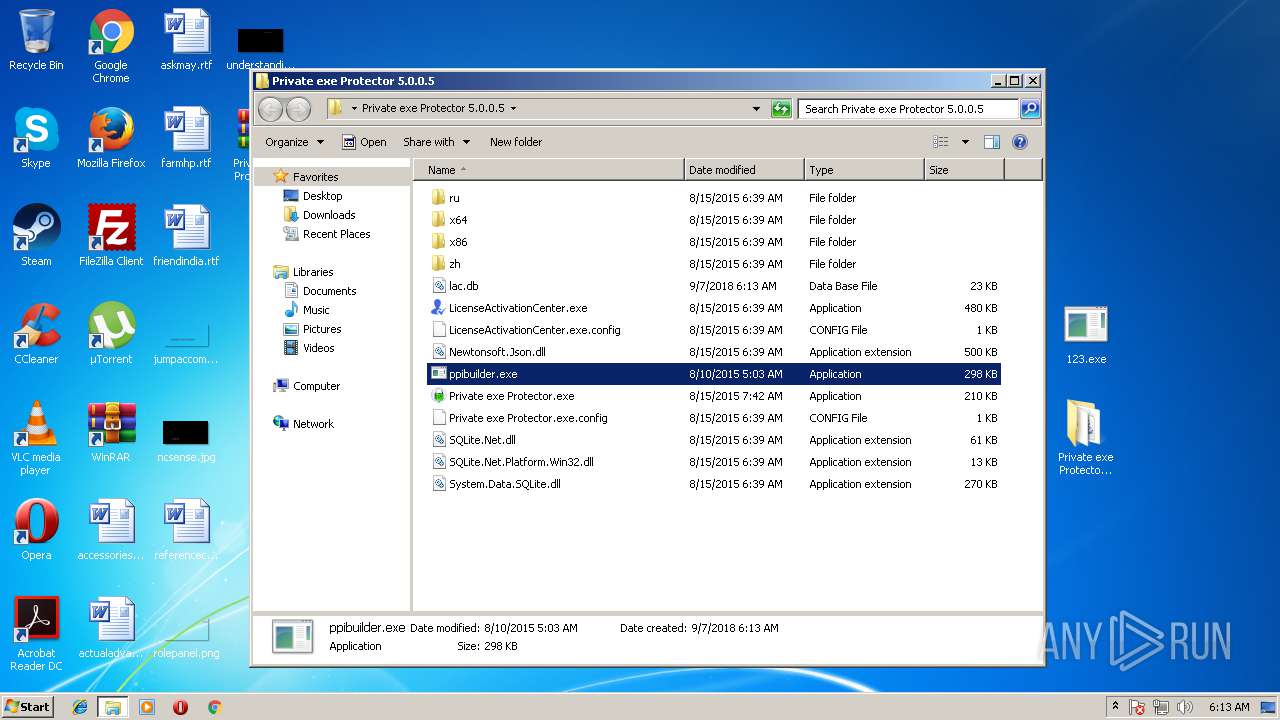Click the Forward navigation arrow
This screenshot has height=720, width=1280.
click(298, 109)
